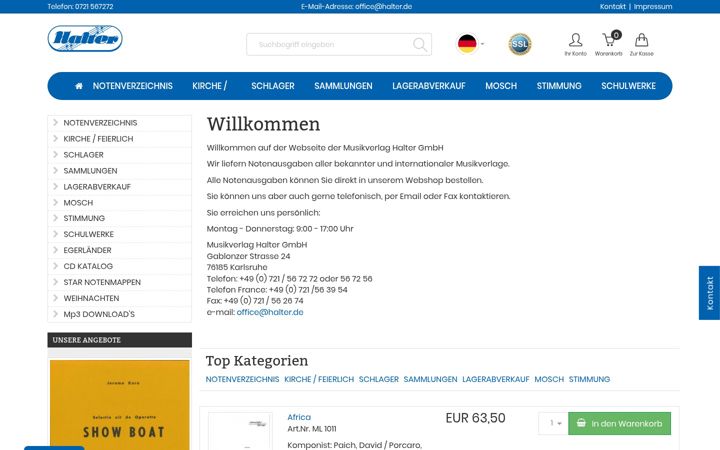This screenshot has height=450, width=720.
Task: Click Top Kategorien SCHLAGER link
Action: pyautogui.click(x=379, y=379)
